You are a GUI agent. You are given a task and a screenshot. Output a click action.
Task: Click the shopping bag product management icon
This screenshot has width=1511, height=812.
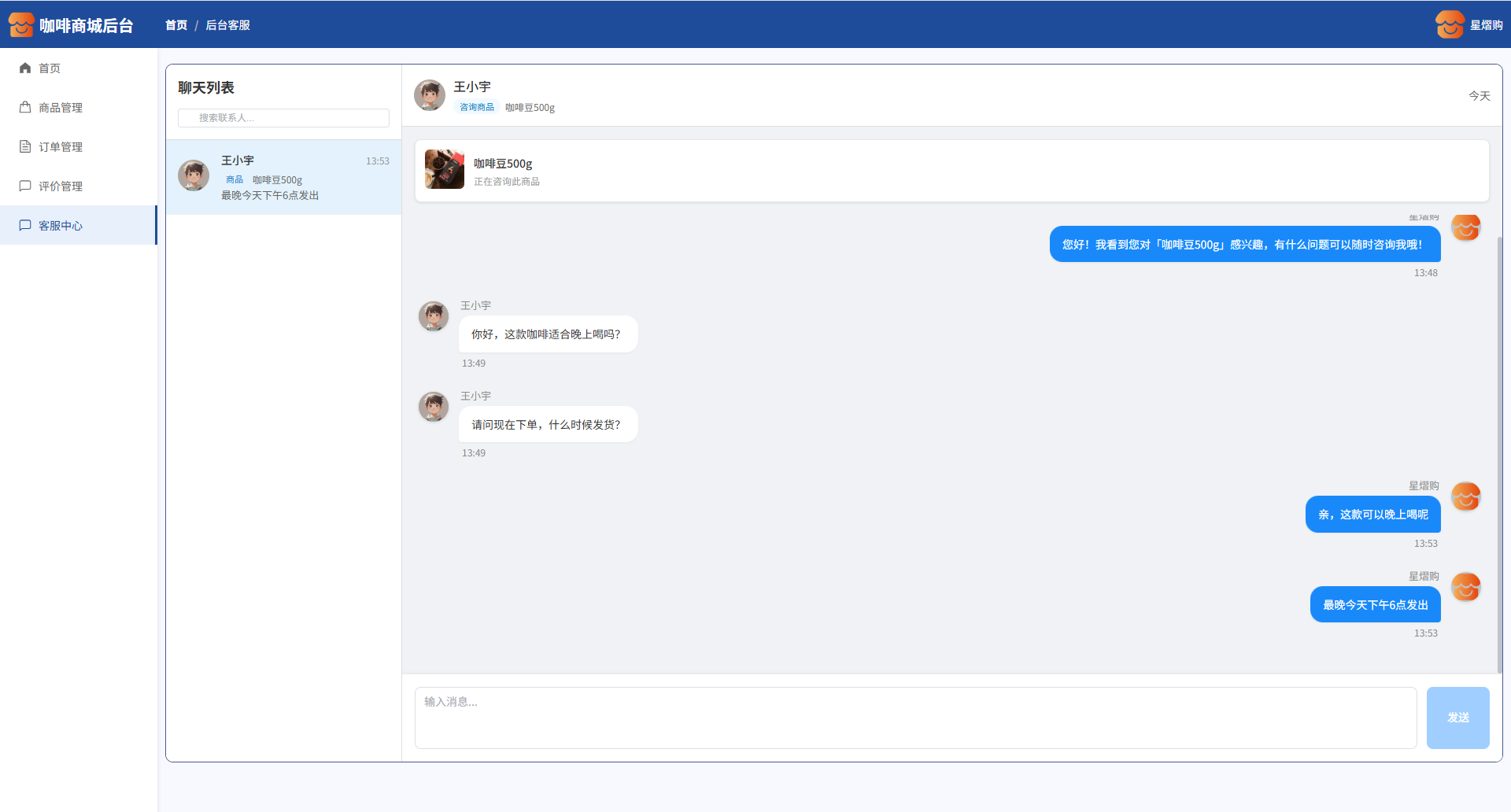tap(25, 108)
